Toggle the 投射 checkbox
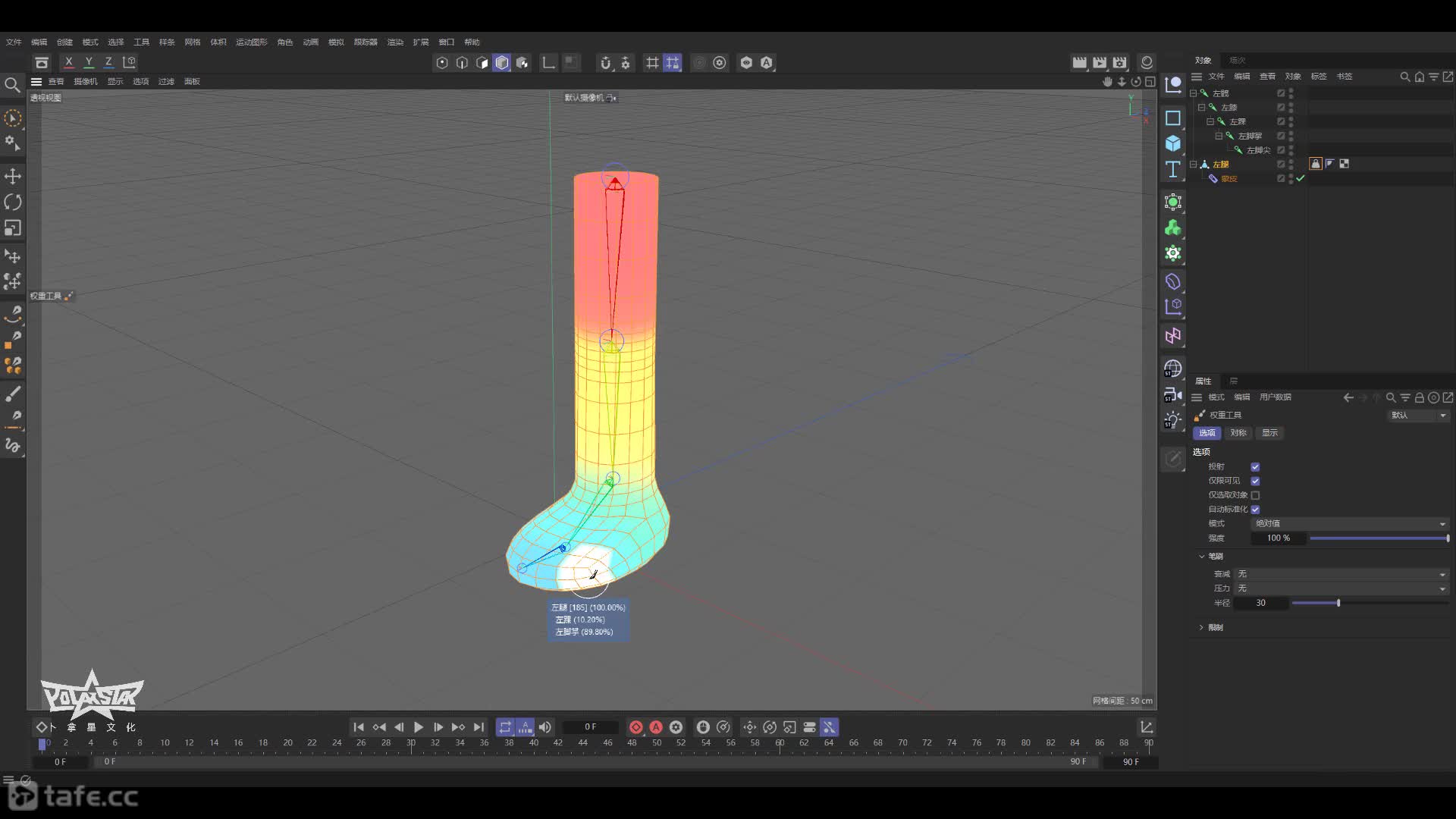The image size is (1456, 819). pyautogui.click(x=1255, y=467)
